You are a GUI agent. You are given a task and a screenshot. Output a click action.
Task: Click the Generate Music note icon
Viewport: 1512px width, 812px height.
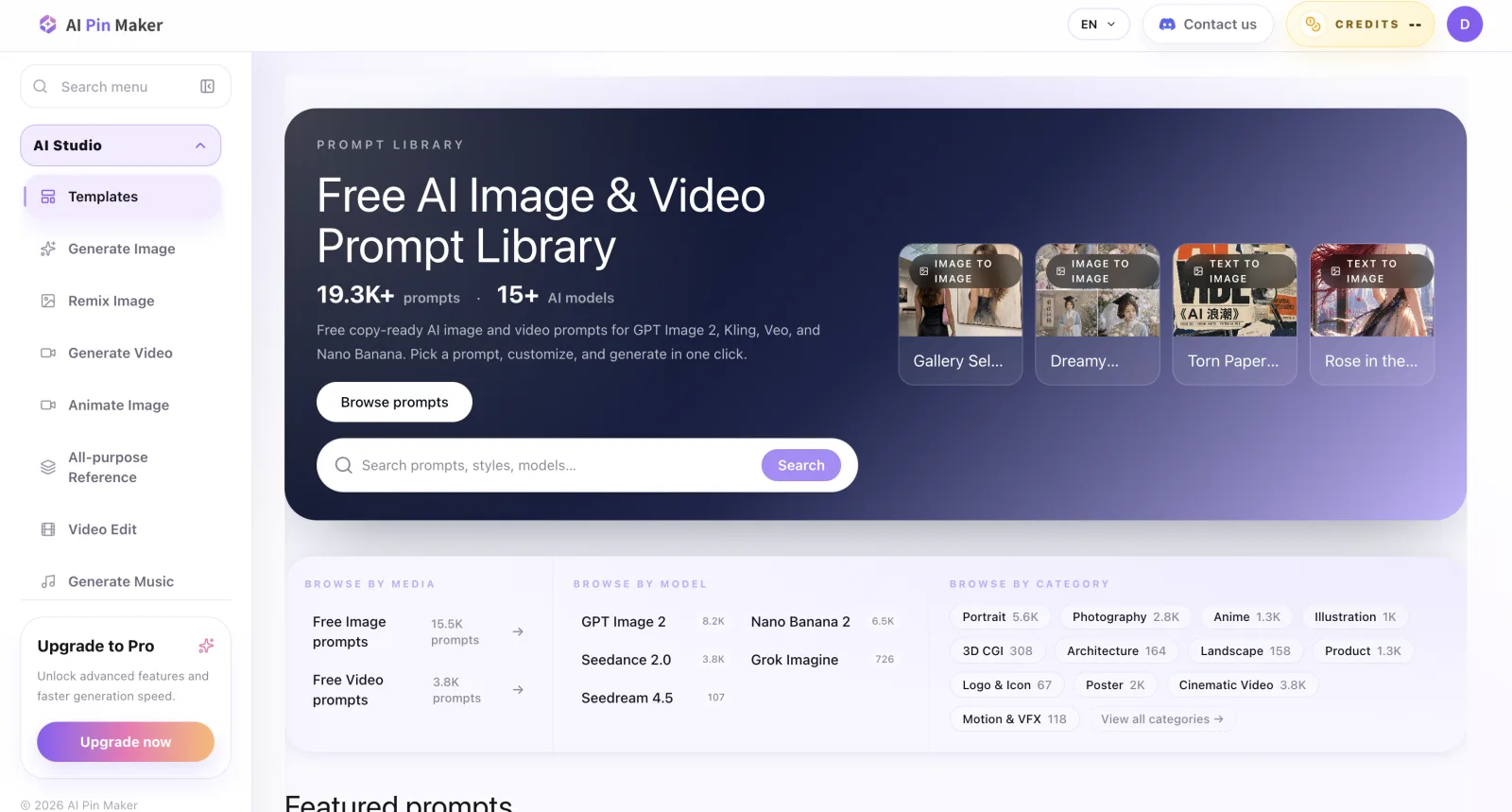[x=48, y=581]
